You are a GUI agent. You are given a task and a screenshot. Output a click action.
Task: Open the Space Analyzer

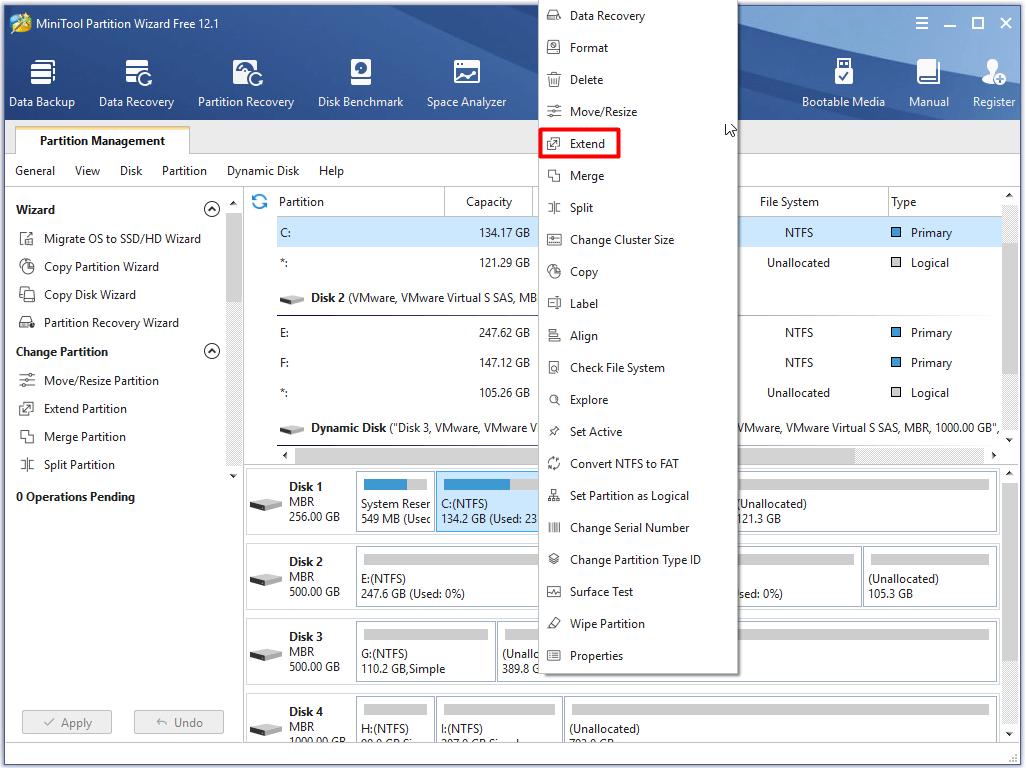tap(466, 82)
